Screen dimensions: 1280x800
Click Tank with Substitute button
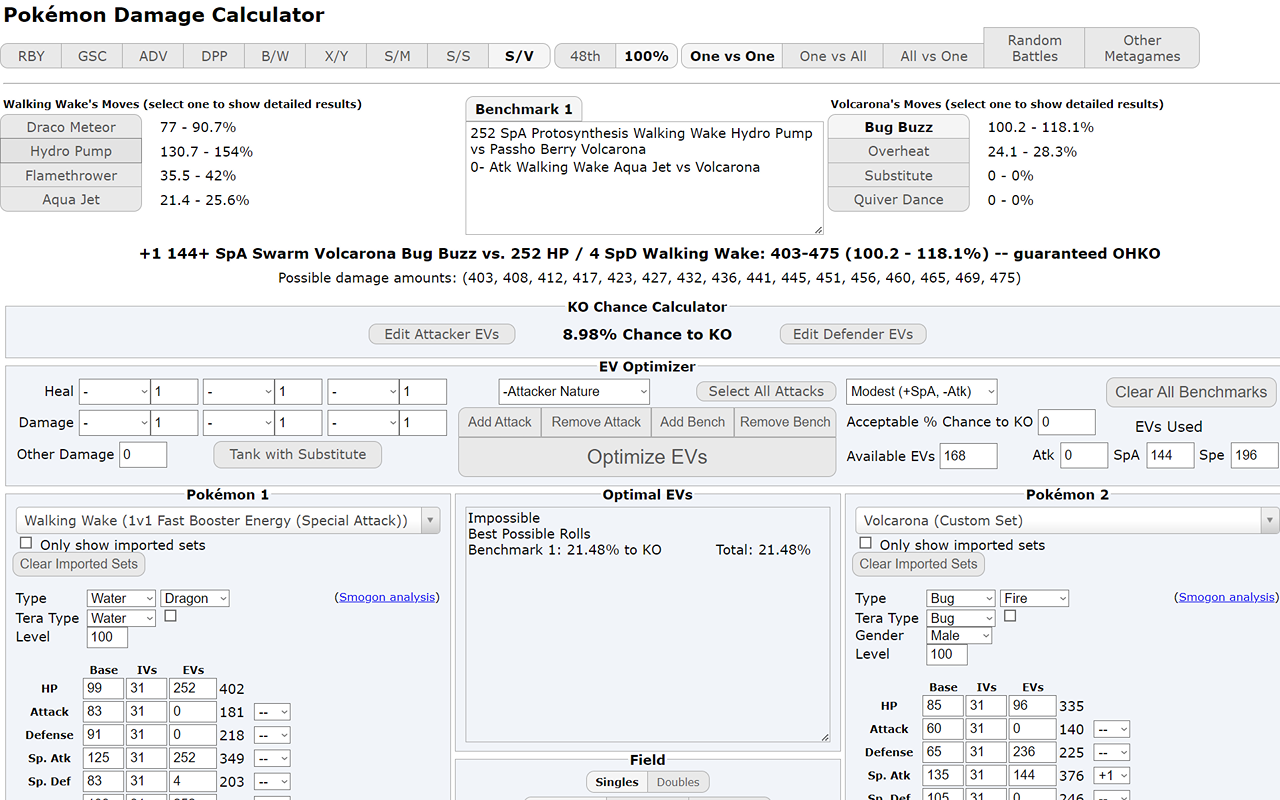(x=297, y=454)
